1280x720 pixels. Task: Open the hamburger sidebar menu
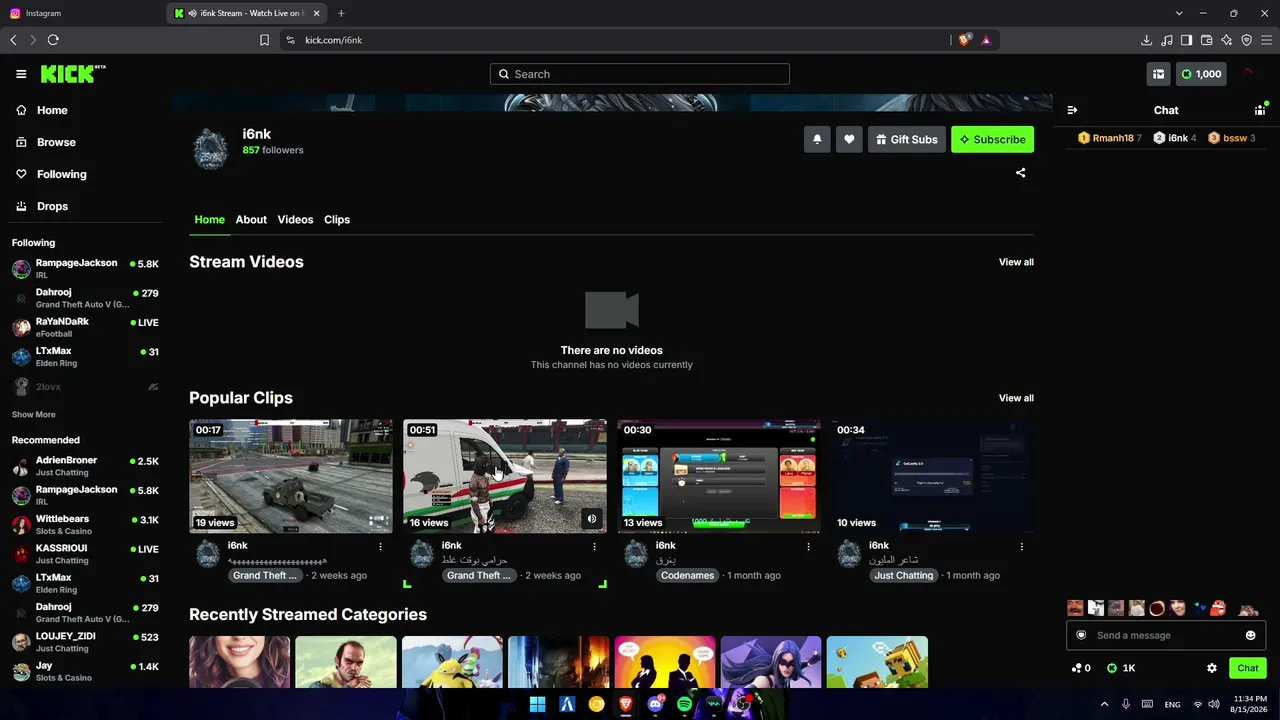point(21,74)
